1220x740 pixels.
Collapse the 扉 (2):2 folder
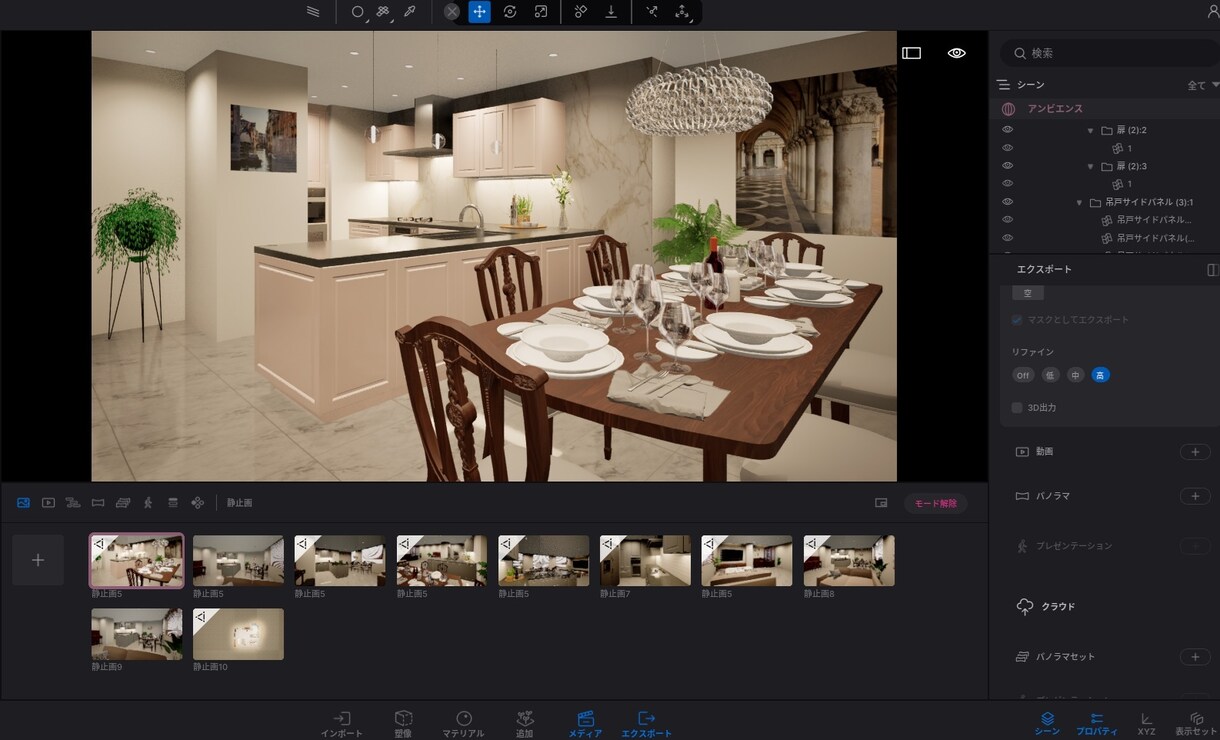[x=1091, y=130]
